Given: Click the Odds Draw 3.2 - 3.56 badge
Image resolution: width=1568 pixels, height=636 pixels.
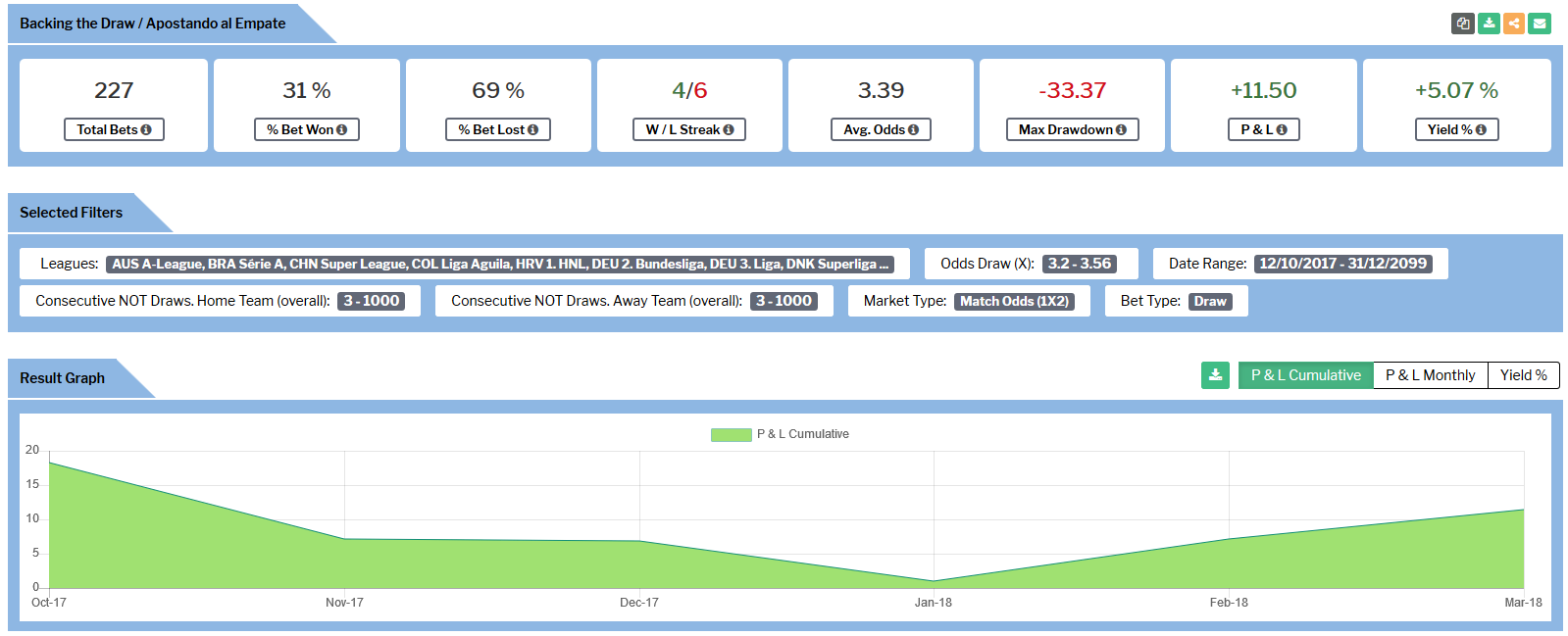Looking at the screenshot, I should pos(1079,264).
